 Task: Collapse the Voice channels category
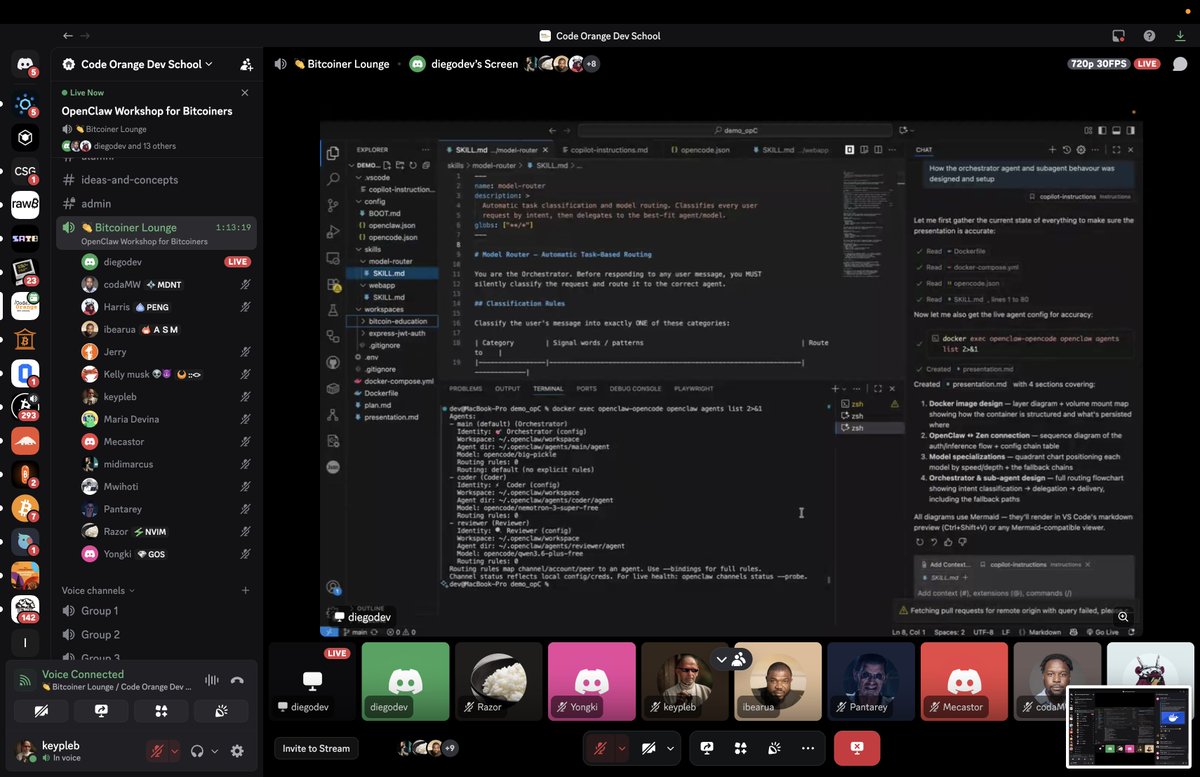[x=99, y=590]
